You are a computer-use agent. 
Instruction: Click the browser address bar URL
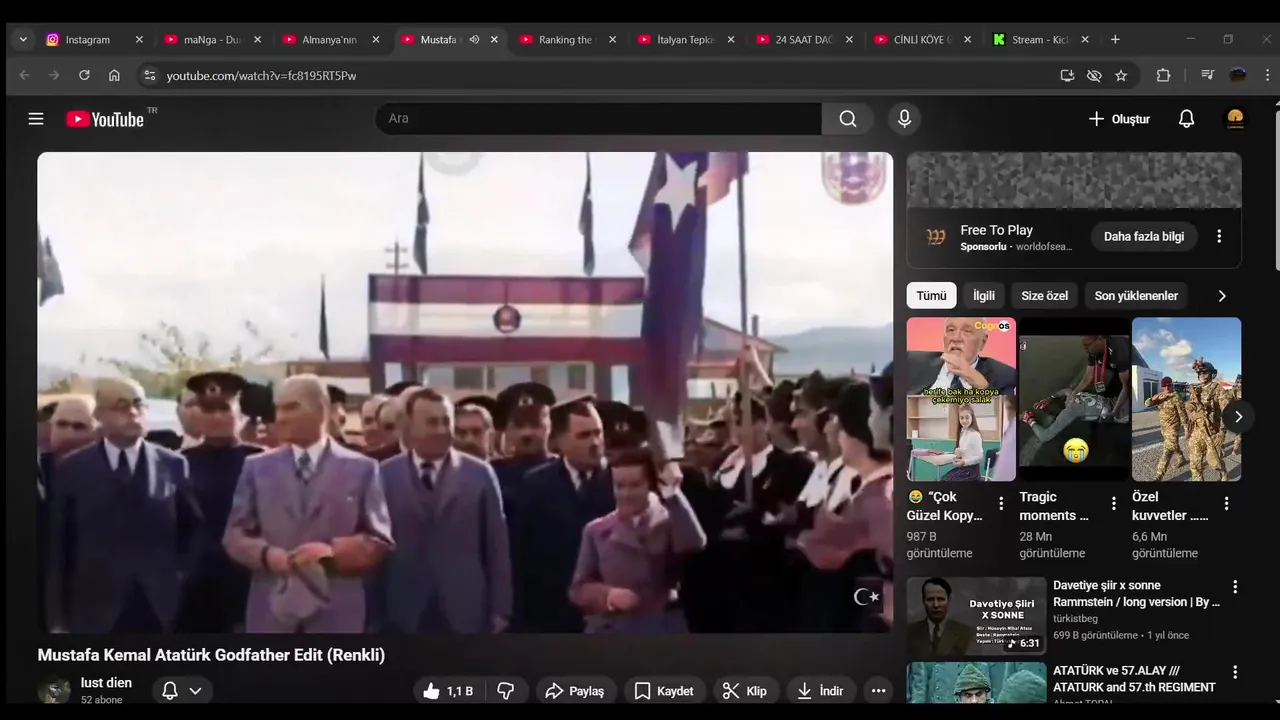(x=261, y=76)
